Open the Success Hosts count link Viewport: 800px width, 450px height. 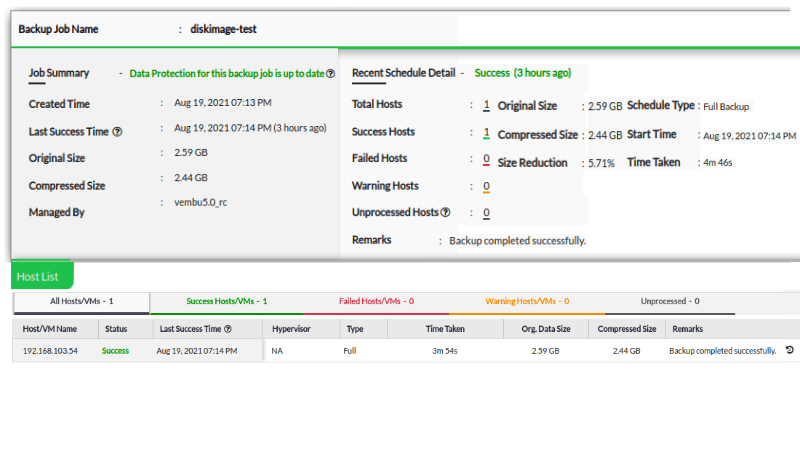[x=486, y=132]
